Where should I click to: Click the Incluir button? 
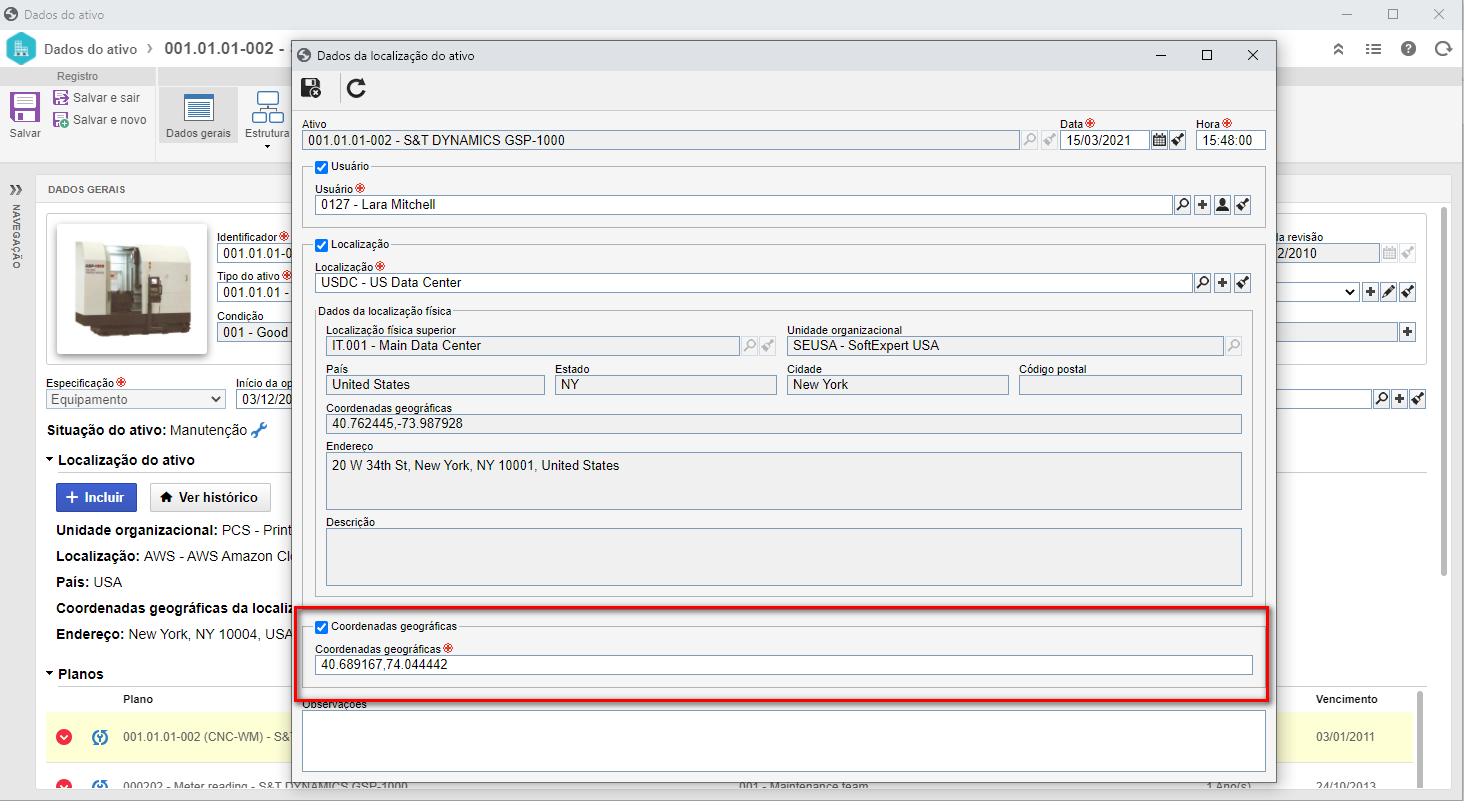coord(96,497)
